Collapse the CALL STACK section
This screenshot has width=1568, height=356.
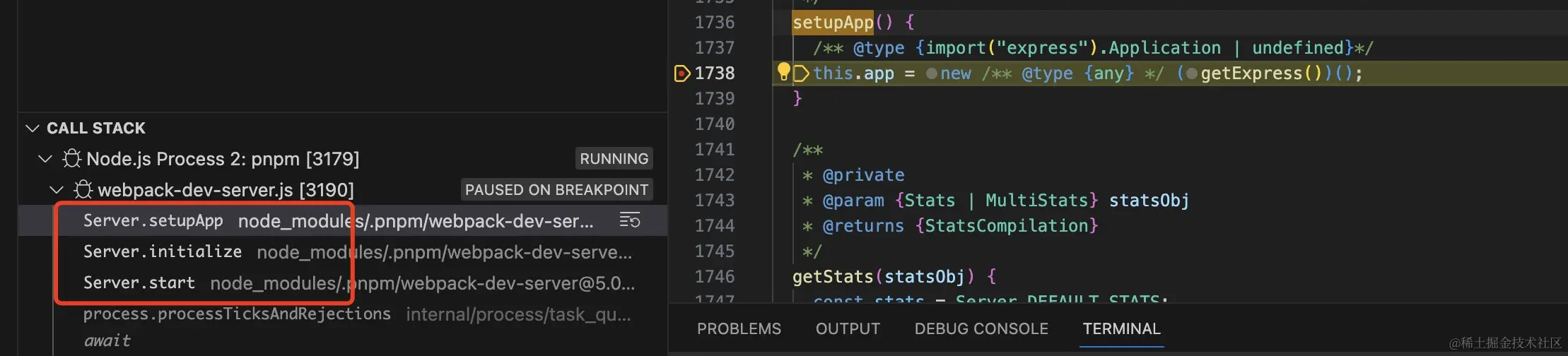pyautogui.click(x=33, y=128)
